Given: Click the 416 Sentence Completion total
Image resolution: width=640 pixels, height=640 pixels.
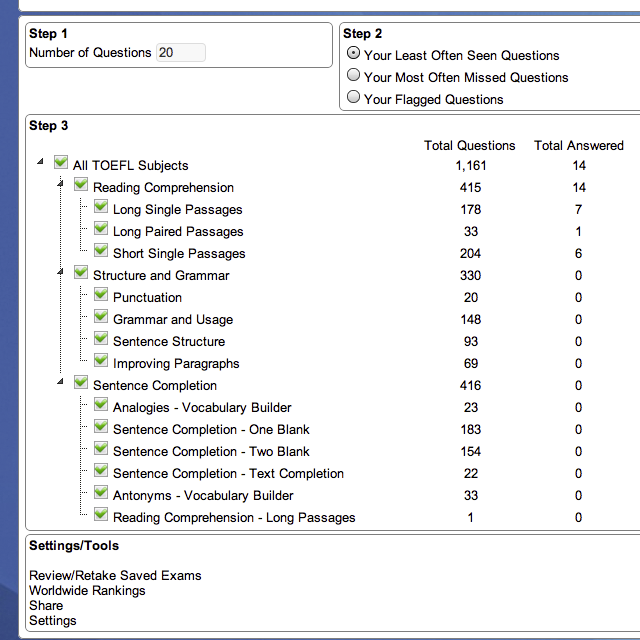Looking at the screenshot, I should click(x=471, y=386).
